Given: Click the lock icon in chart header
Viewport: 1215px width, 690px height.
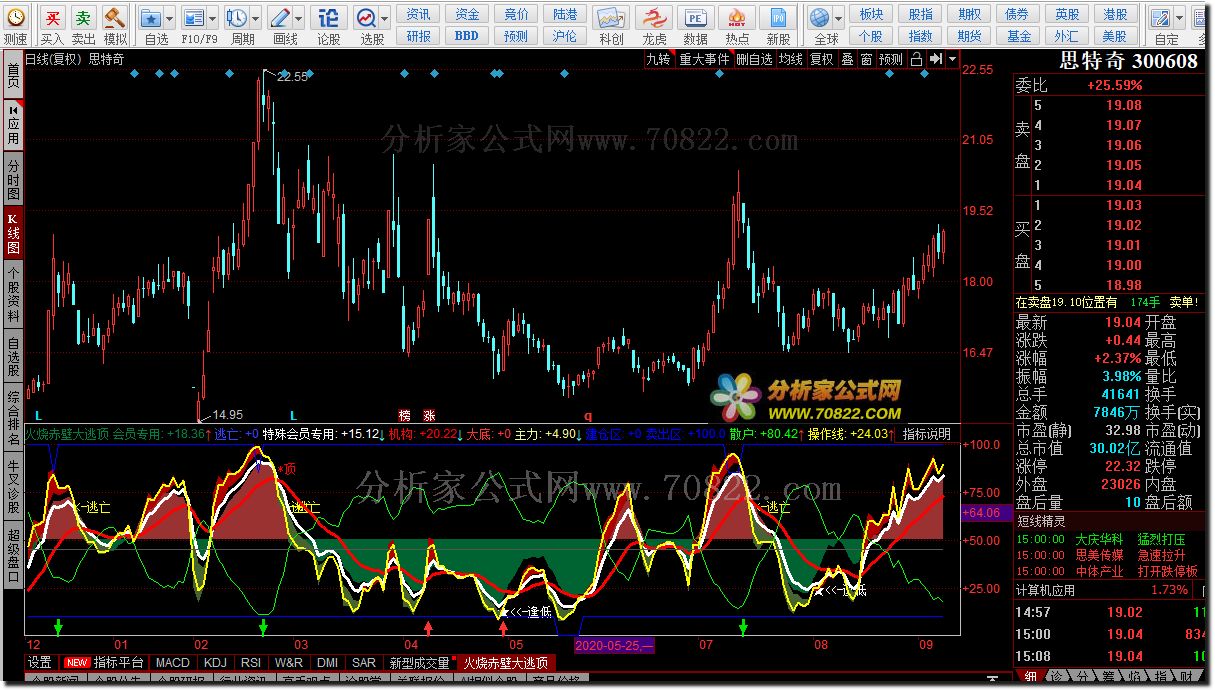Looking at the screenshot, I should [917, 59].
